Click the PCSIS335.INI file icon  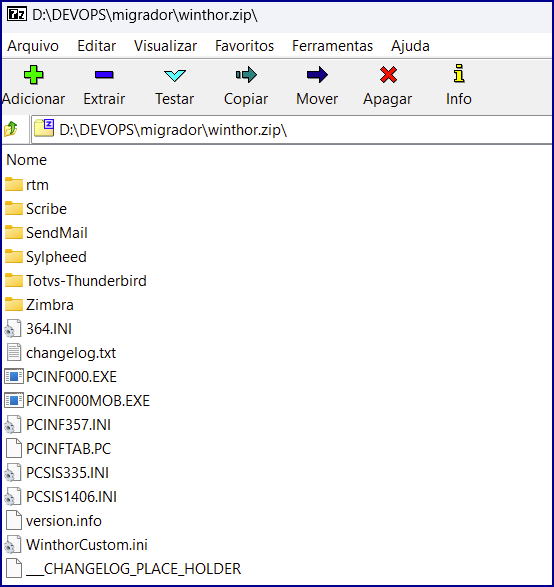[13, 472]
